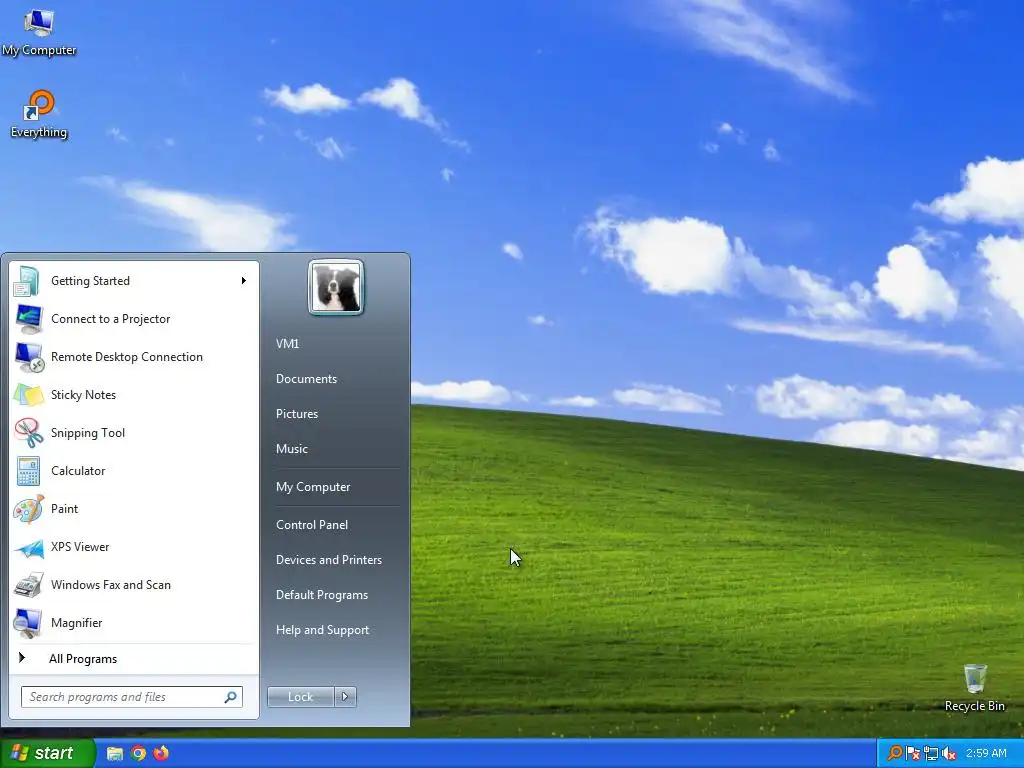Image resolution: width=1024 pixels, height=768 pixels.
Task: Click the Connect to a Projector label
Action: coord(110,319)
